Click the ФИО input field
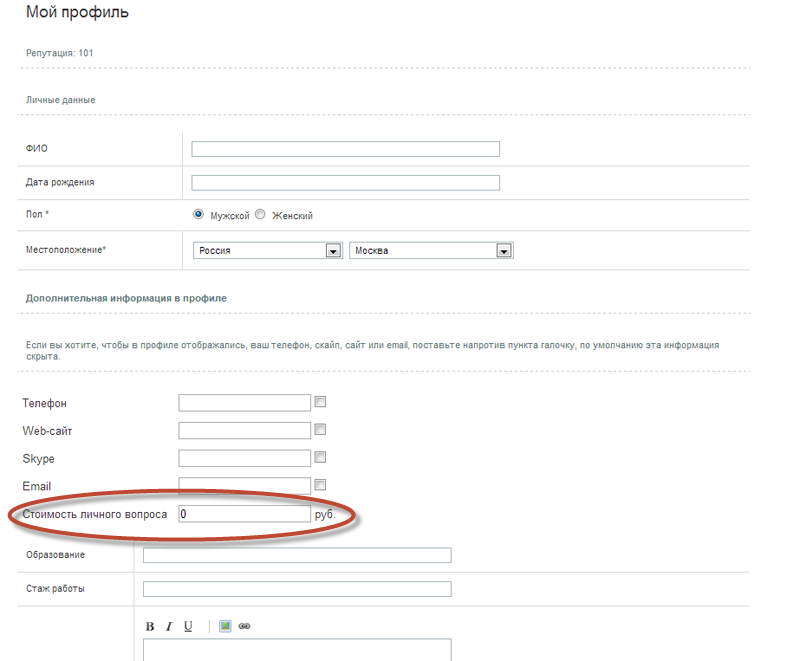Viewport: 800px width, 661px height. (x=345, y=149)
